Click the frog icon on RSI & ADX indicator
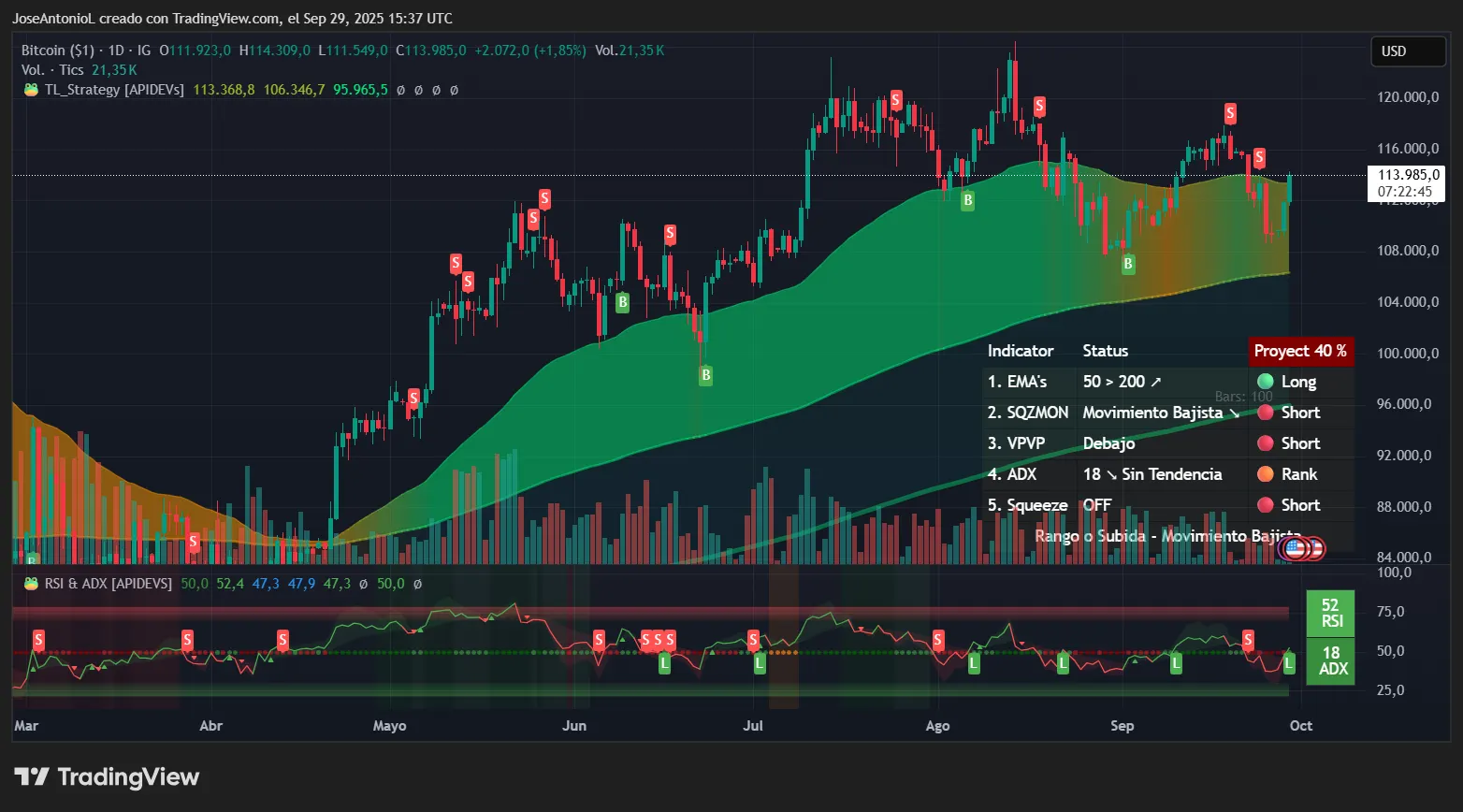Screen dimensions: 1463x812 tap(29, 582)
